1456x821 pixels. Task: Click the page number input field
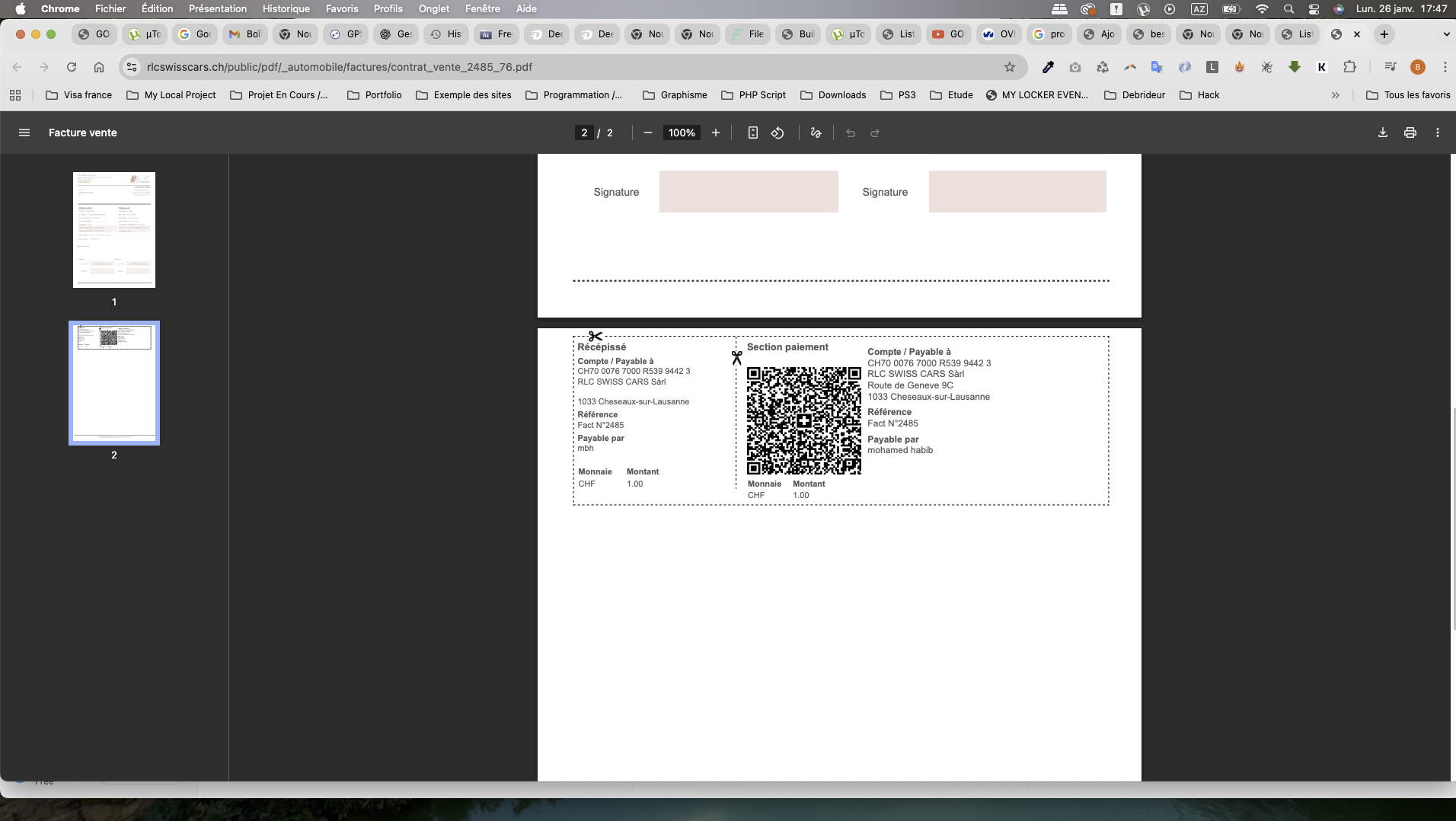click(x=584, y=133)
